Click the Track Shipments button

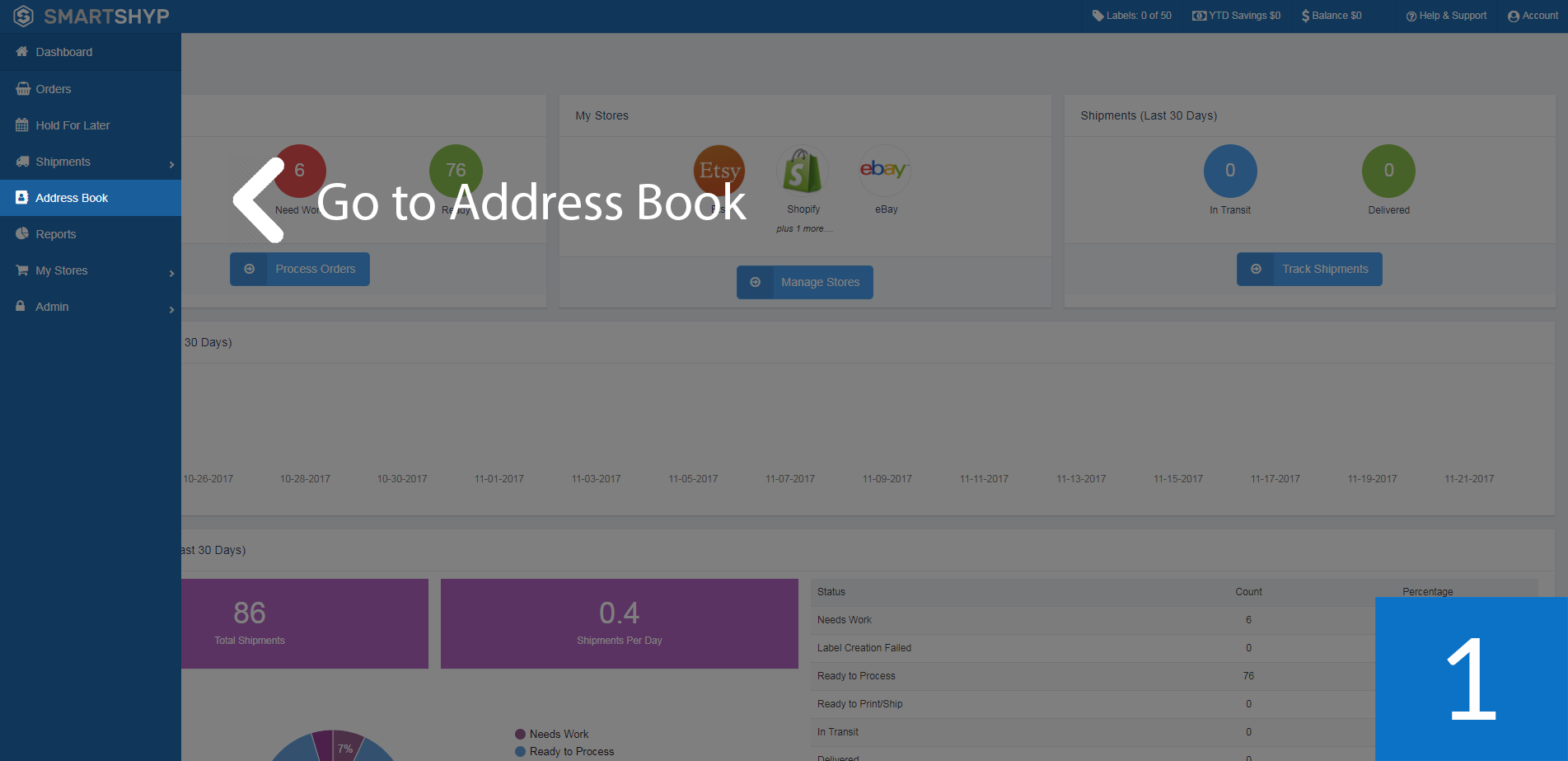coord(1309,269)
